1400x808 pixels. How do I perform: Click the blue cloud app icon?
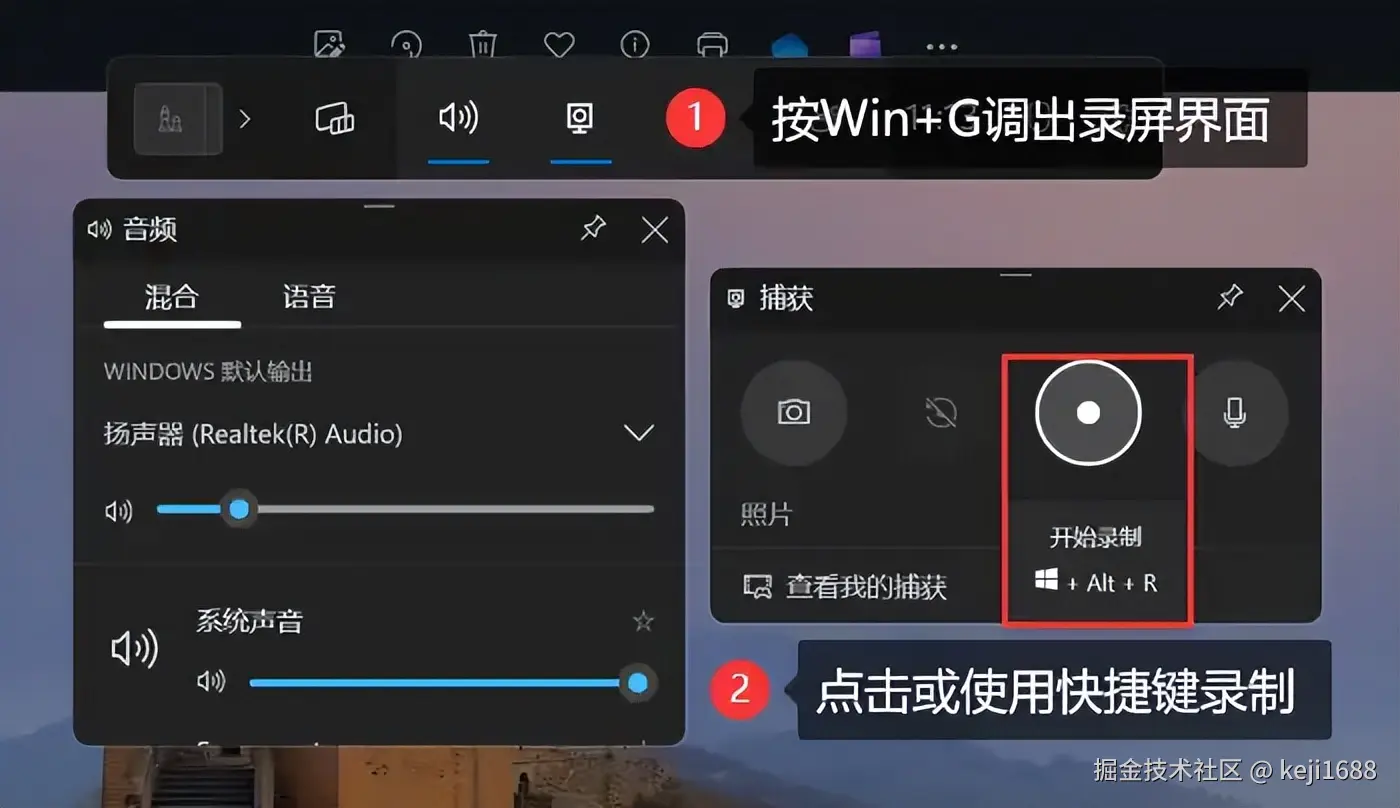click(789, 46)
